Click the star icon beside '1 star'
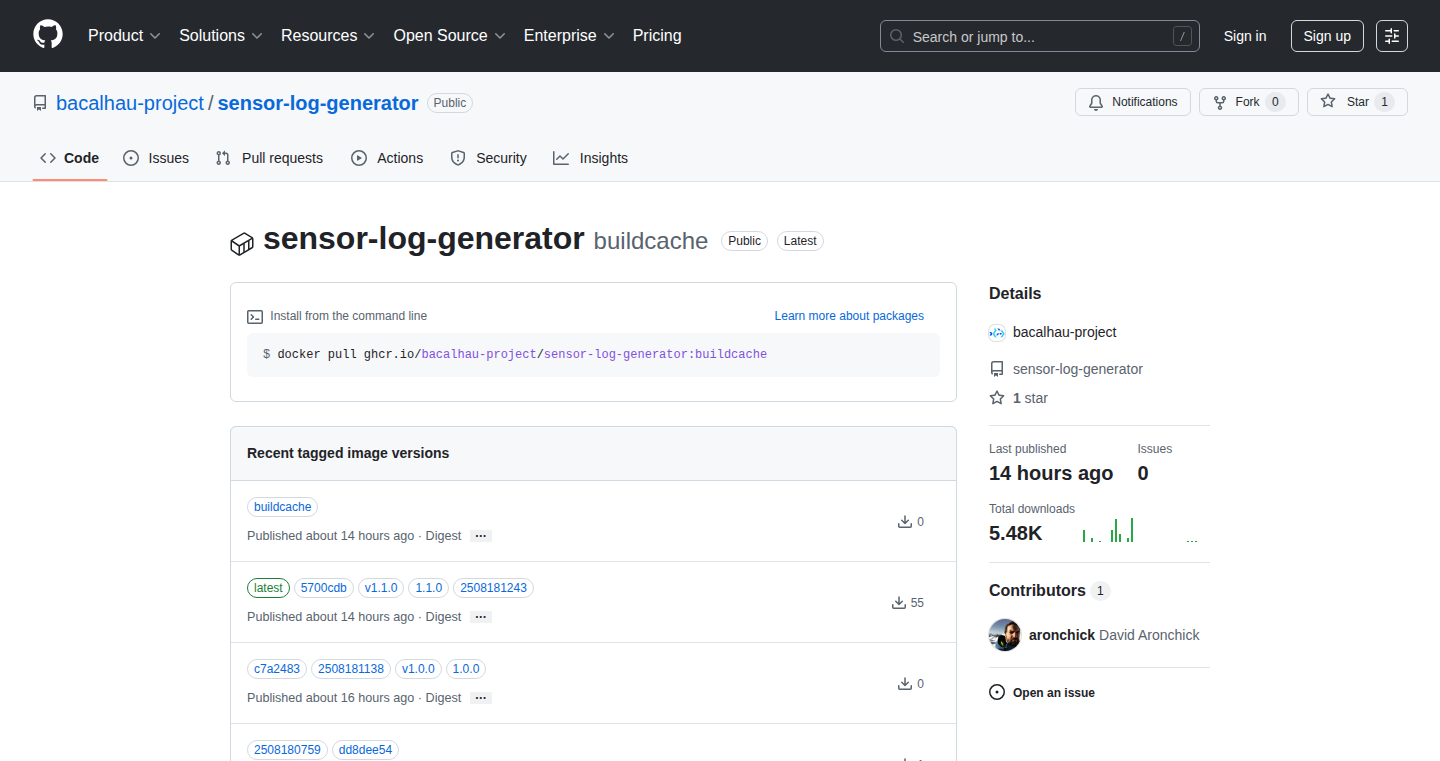 click(997, 398)
